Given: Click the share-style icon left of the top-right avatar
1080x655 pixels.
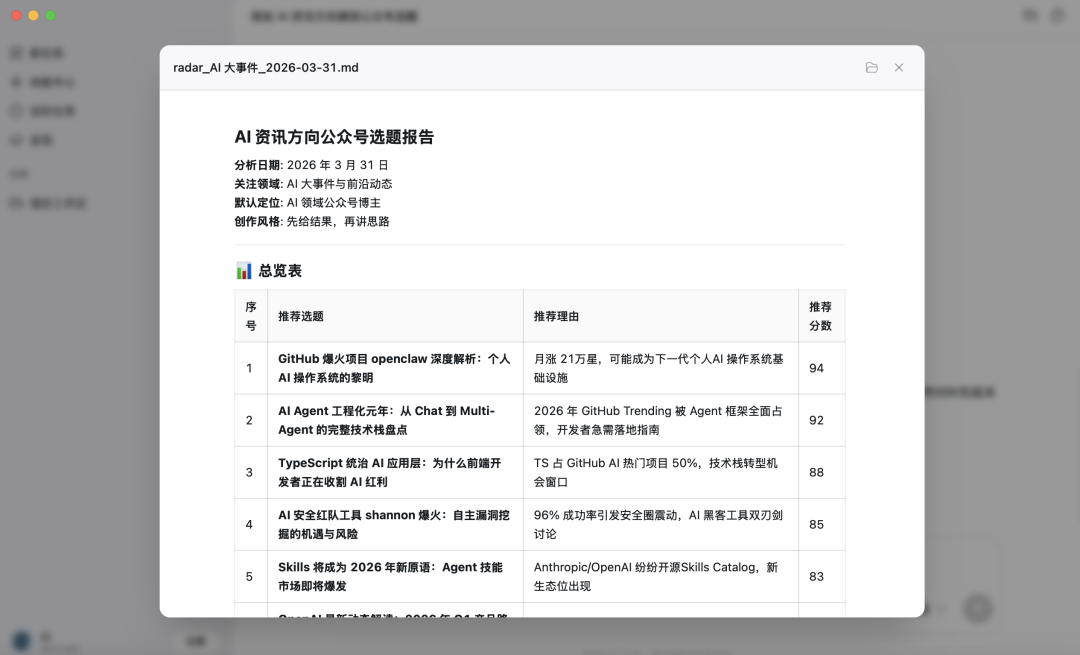Looking at the screenshot, I should tap(1032, 16).
